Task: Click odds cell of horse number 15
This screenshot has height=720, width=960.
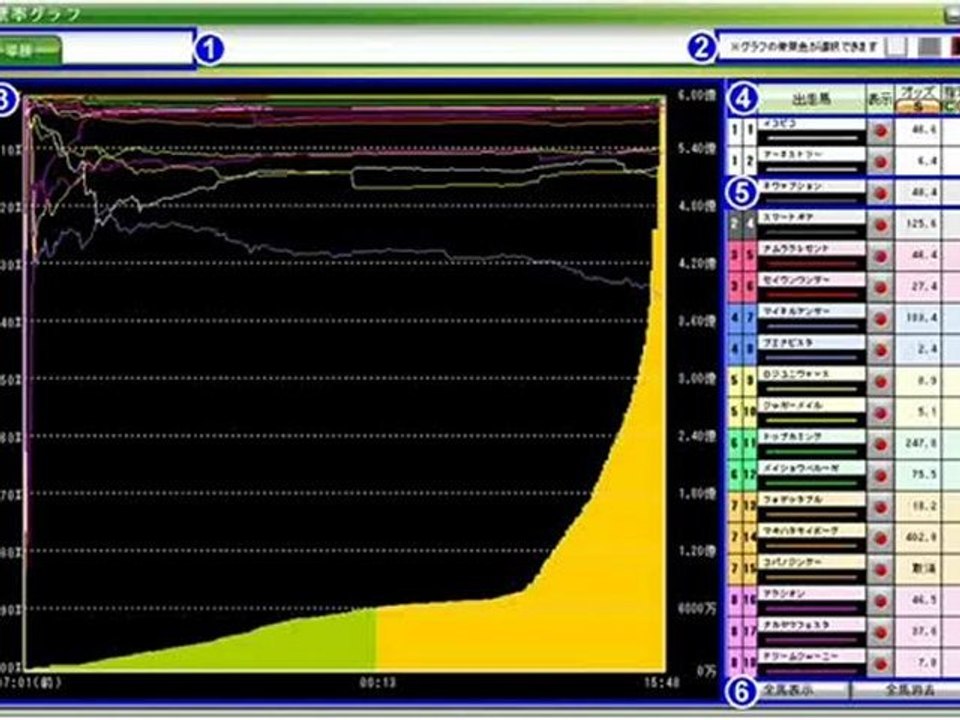Action: 918,569
